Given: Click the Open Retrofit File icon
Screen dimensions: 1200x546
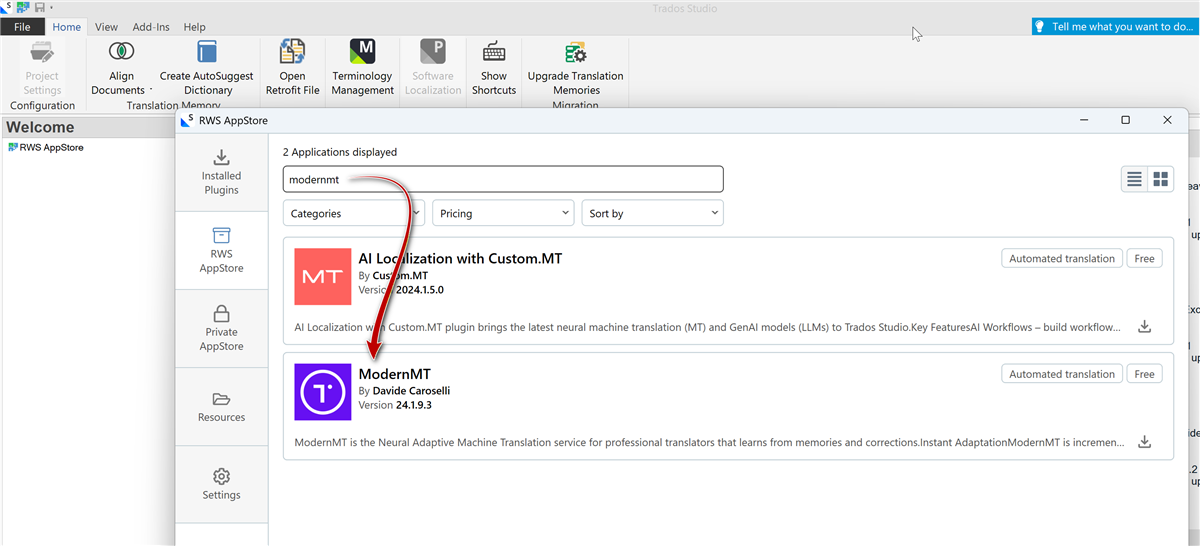Looking at the screenshot, I should (x=292, y=52).
